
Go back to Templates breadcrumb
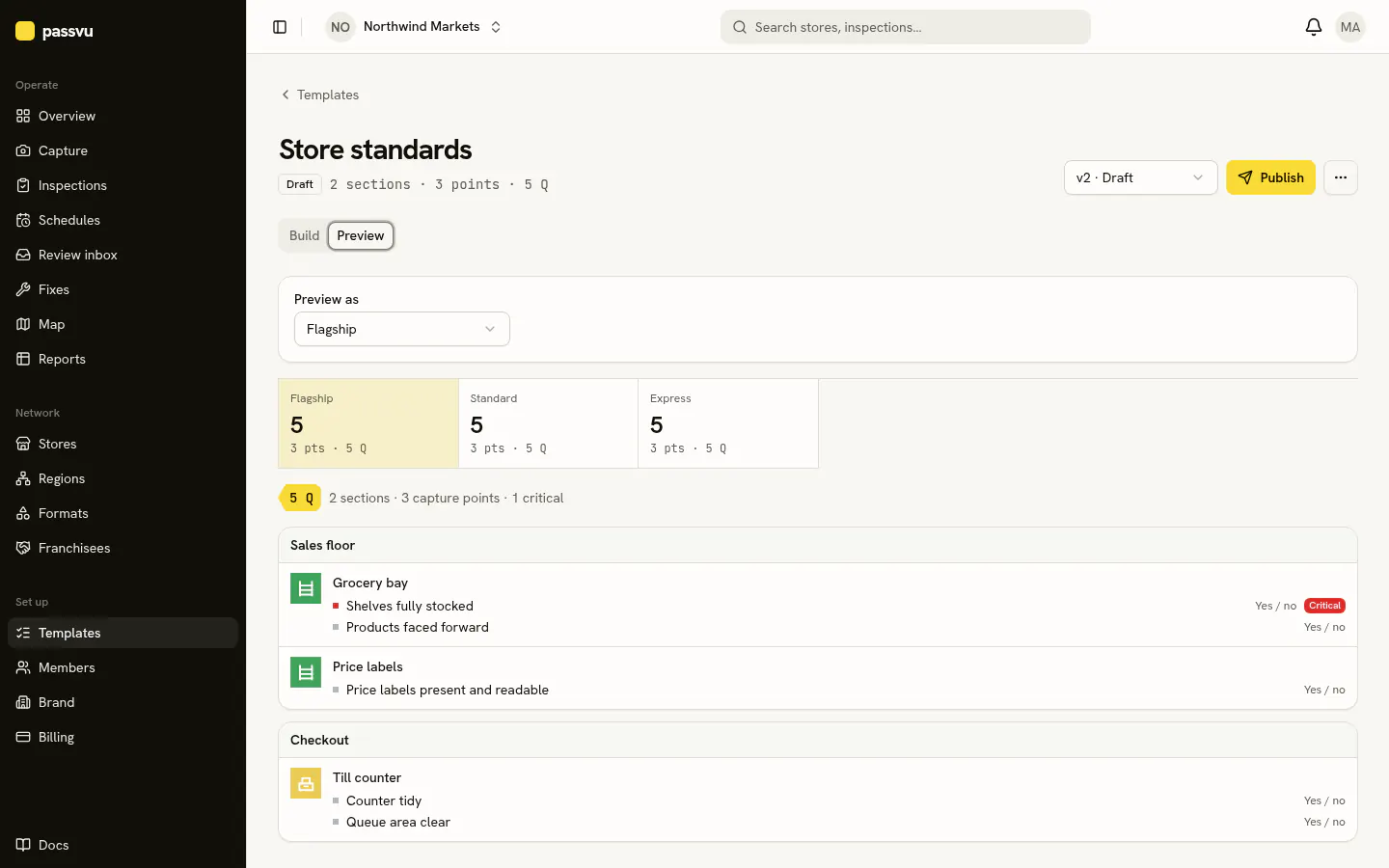click(319, 95)
